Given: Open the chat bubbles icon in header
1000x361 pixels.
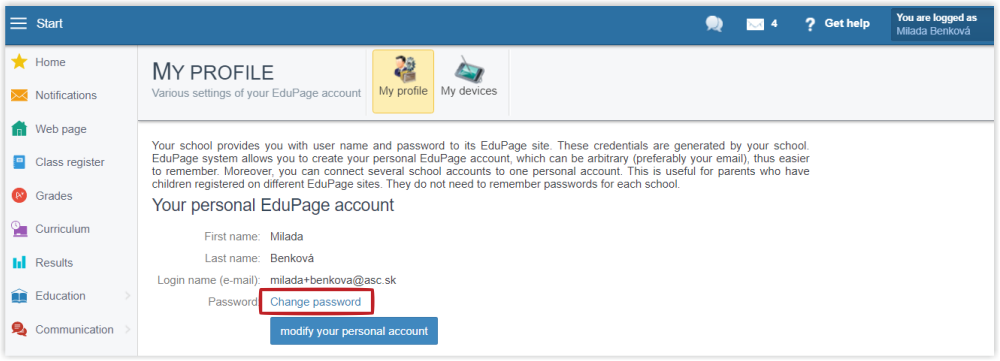Looking at the screenshot, I should pyautogui.click(x=714, y=24).
